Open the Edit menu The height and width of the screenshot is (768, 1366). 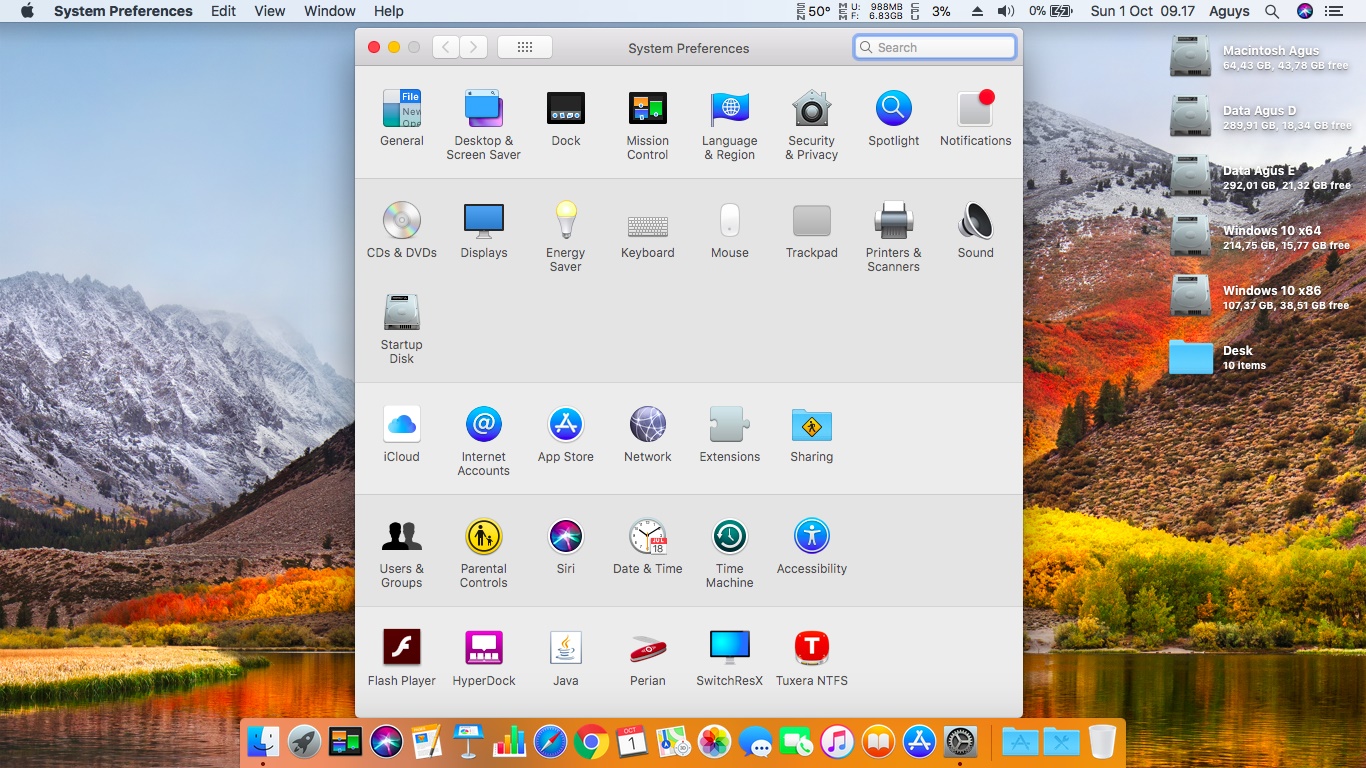pos(224,11)
